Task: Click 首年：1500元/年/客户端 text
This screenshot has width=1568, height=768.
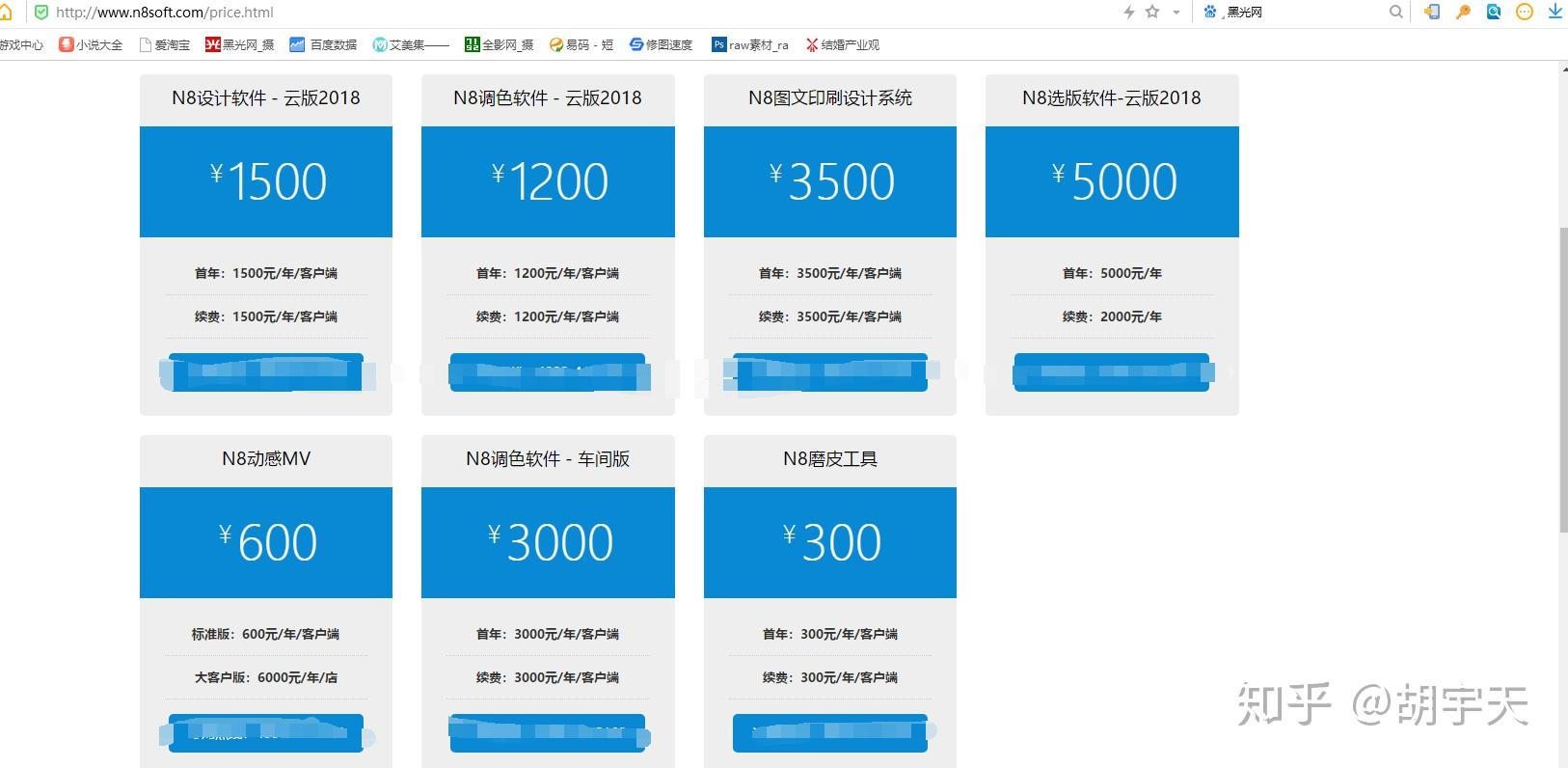Action: [266, 273]
